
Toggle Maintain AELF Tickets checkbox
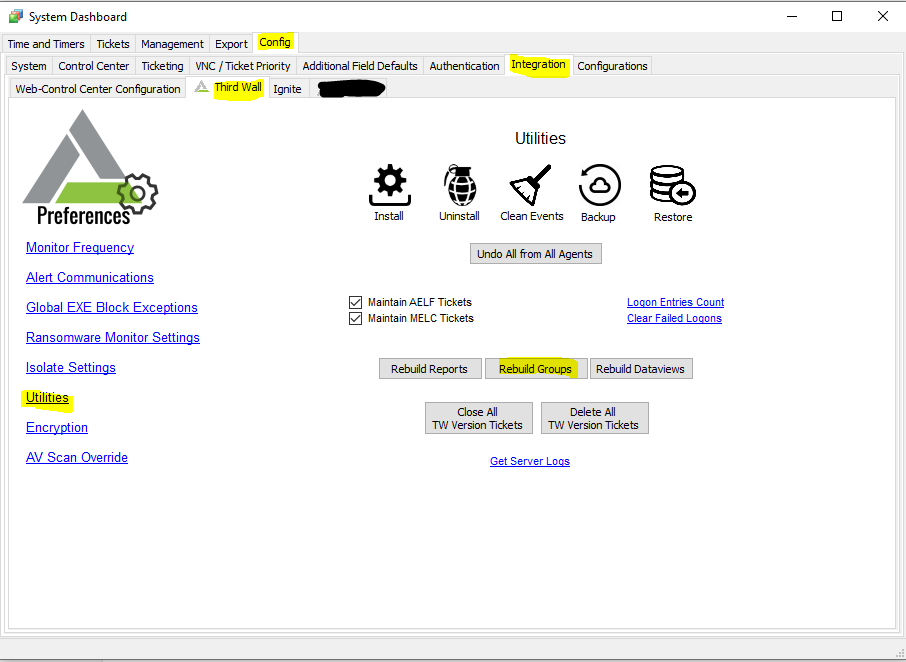(355, 302)
